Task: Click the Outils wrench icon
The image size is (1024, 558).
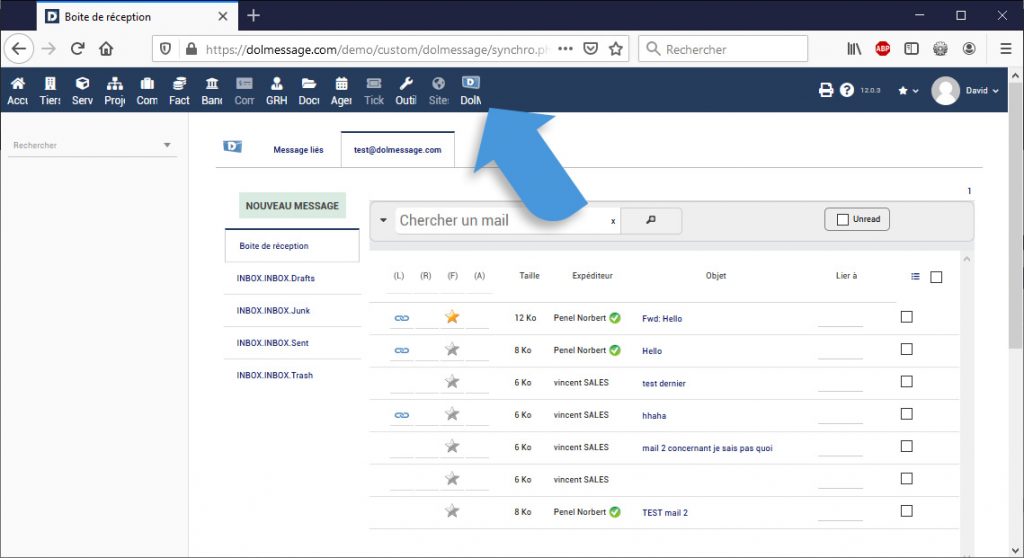Action: coord(405,84)
